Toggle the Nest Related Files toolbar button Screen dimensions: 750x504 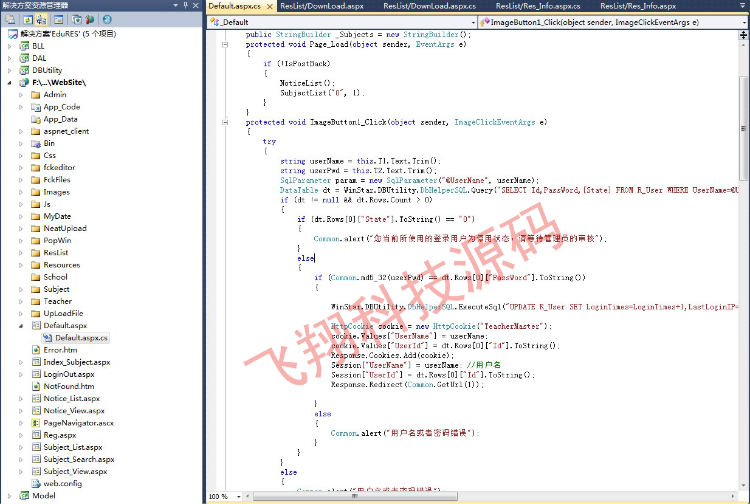click(41, 20)
